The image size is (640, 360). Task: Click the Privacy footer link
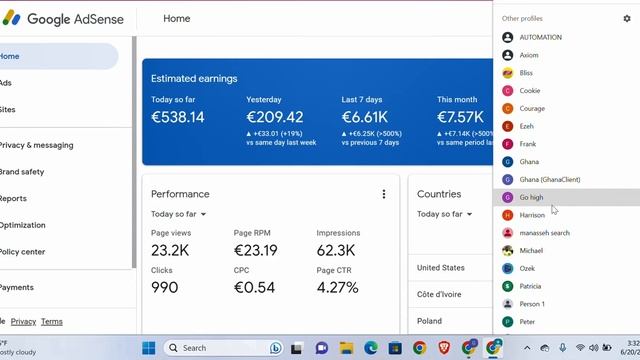[23, 322]
